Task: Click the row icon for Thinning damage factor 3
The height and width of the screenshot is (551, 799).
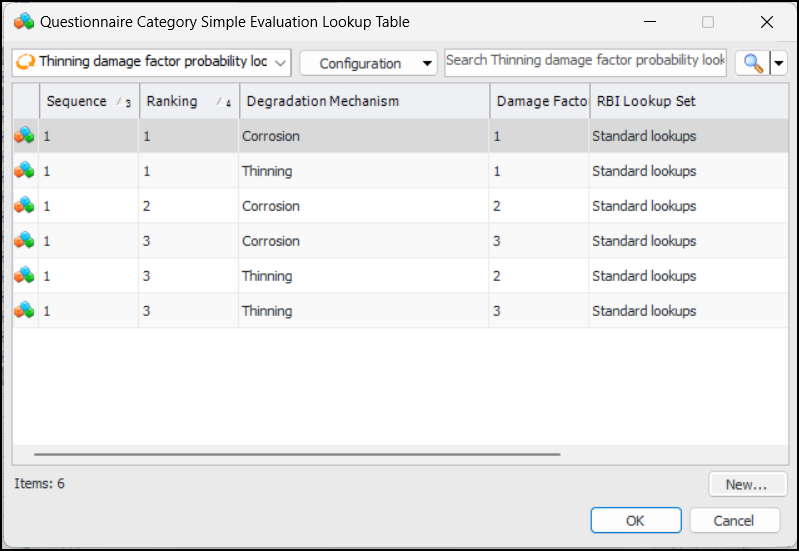Action: click(24, 311)
